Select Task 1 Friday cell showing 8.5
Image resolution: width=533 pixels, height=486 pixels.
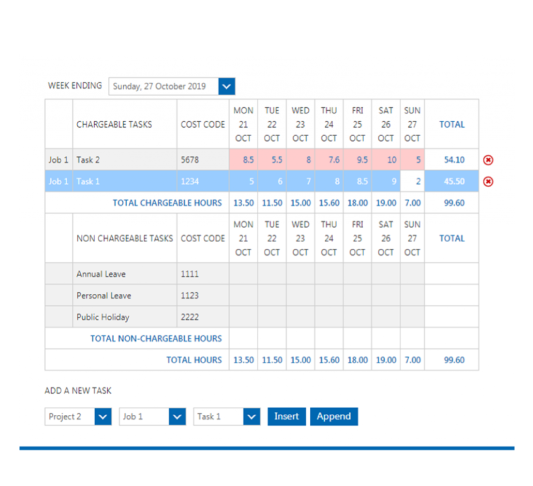coord(357,181)
